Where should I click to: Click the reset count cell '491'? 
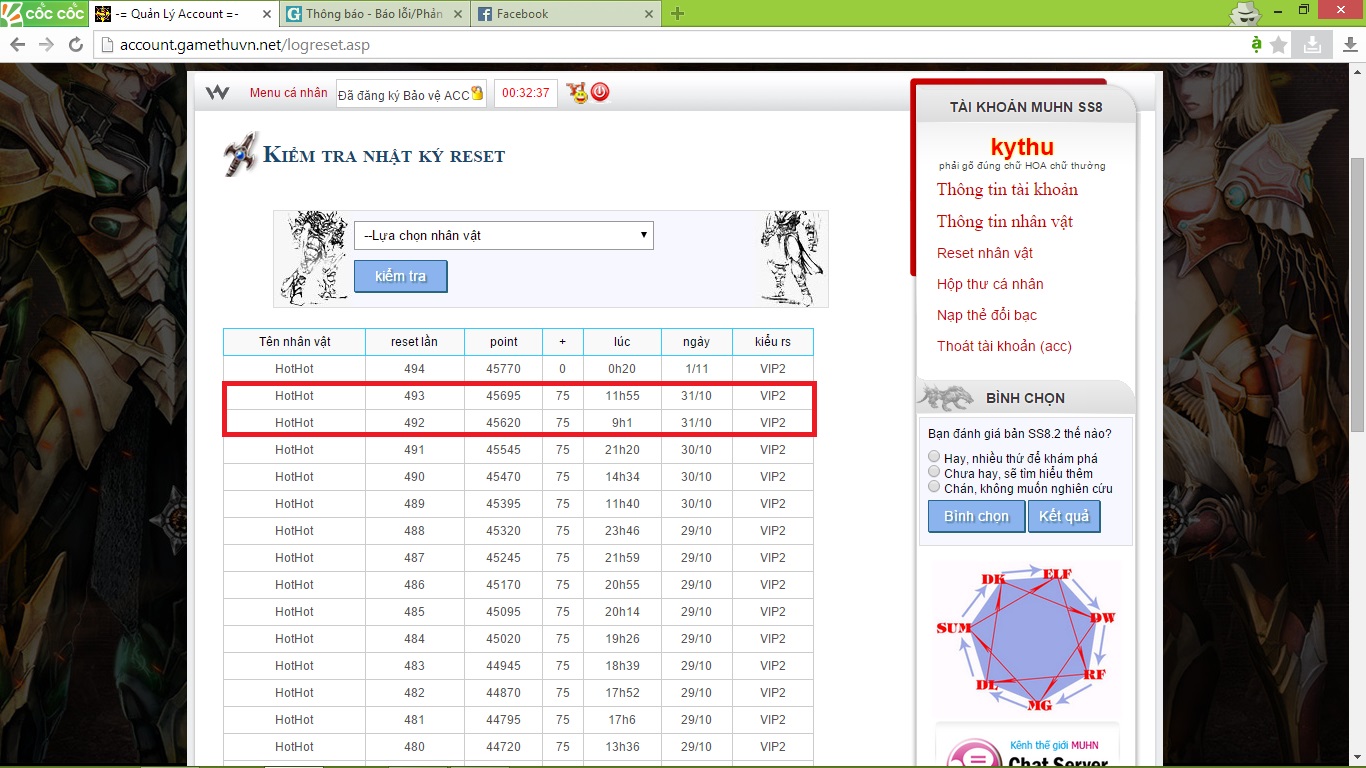point(415,450)
